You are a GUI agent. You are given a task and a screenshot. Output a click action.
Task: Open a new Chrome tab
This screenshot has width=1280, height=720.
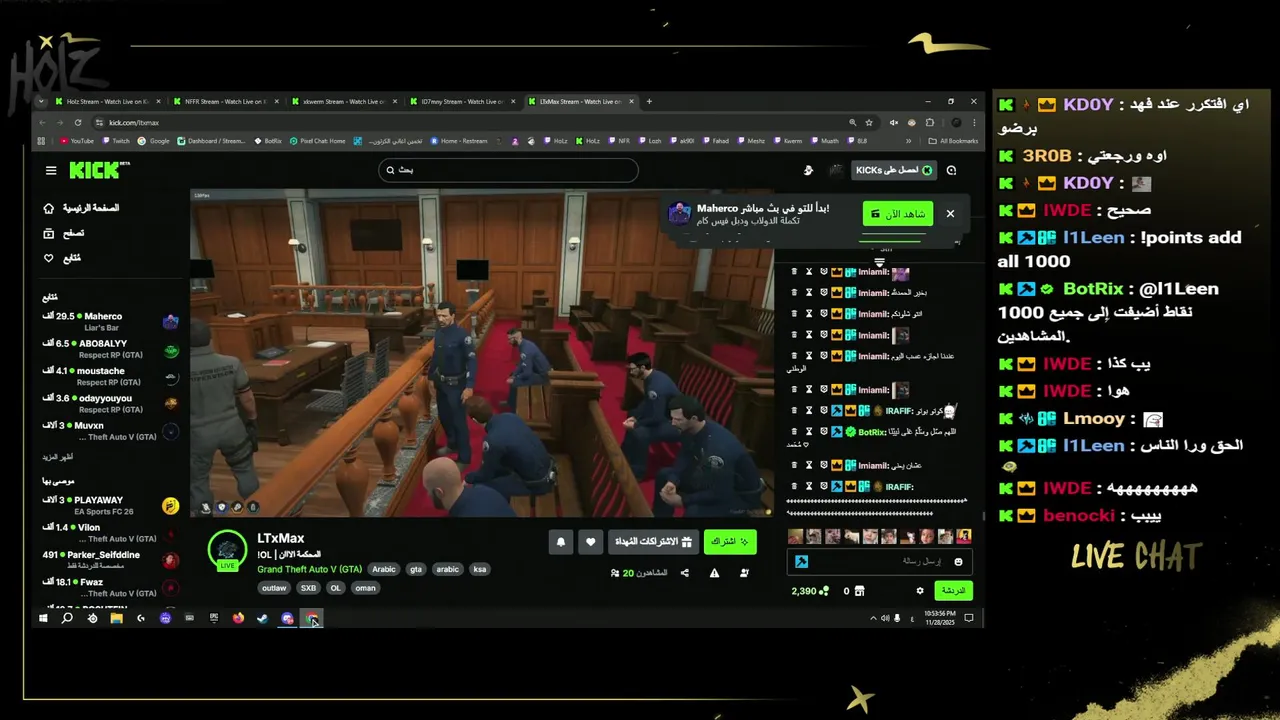click(649, 101)
